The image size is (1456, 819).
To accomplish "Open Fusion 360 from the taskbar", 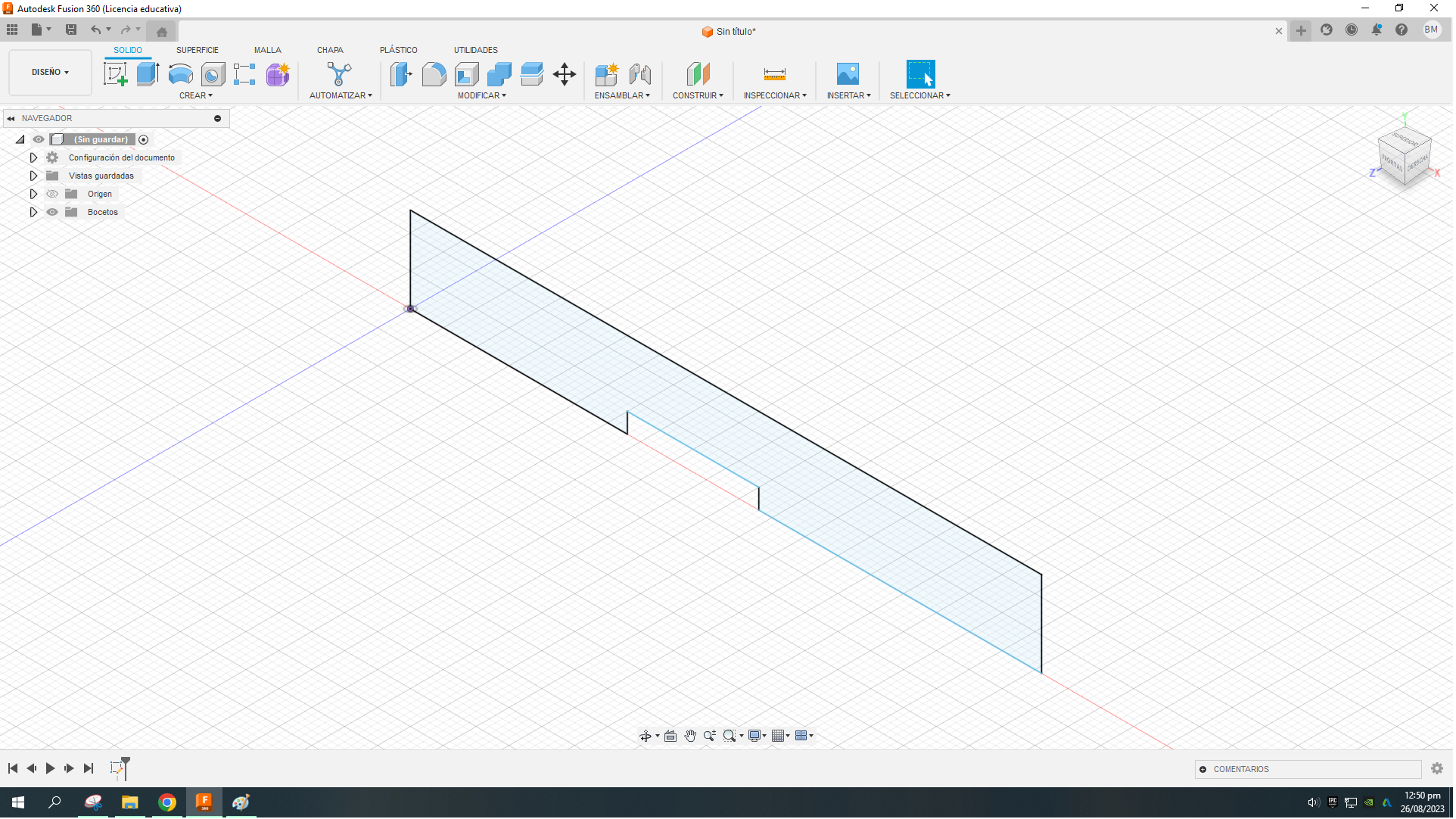I will tap(204, 802).
